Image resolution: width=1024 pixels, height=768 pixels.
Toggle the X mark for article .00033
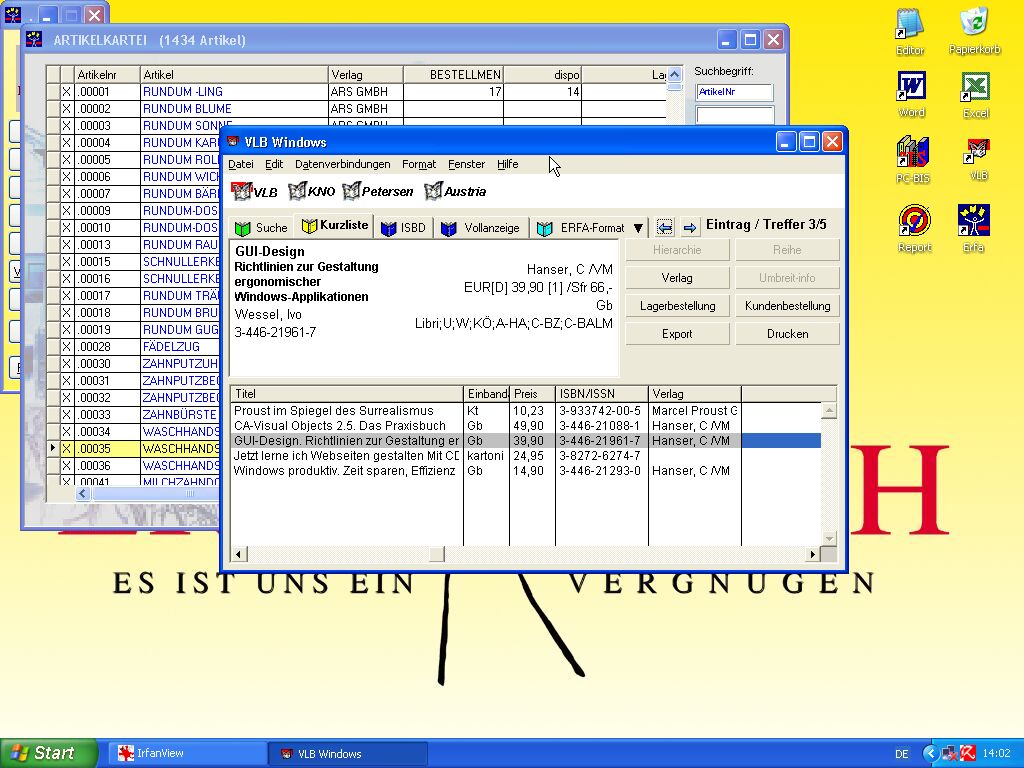coord(66,414)
